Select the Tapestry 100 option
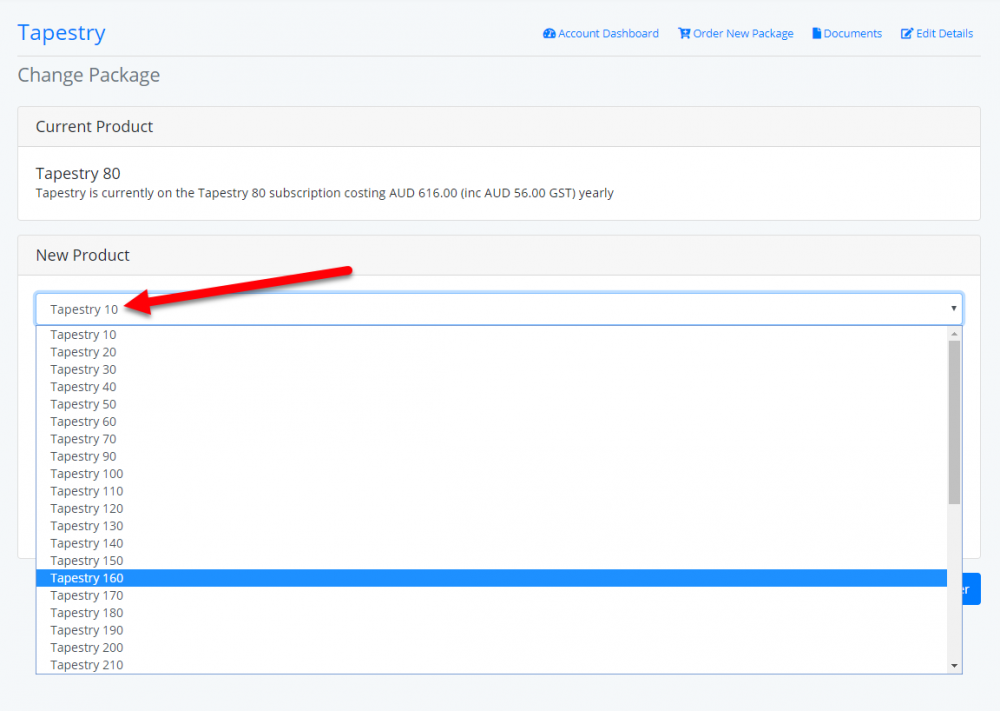The height and width of the screenshot is (711, 1000). point(491,474)
